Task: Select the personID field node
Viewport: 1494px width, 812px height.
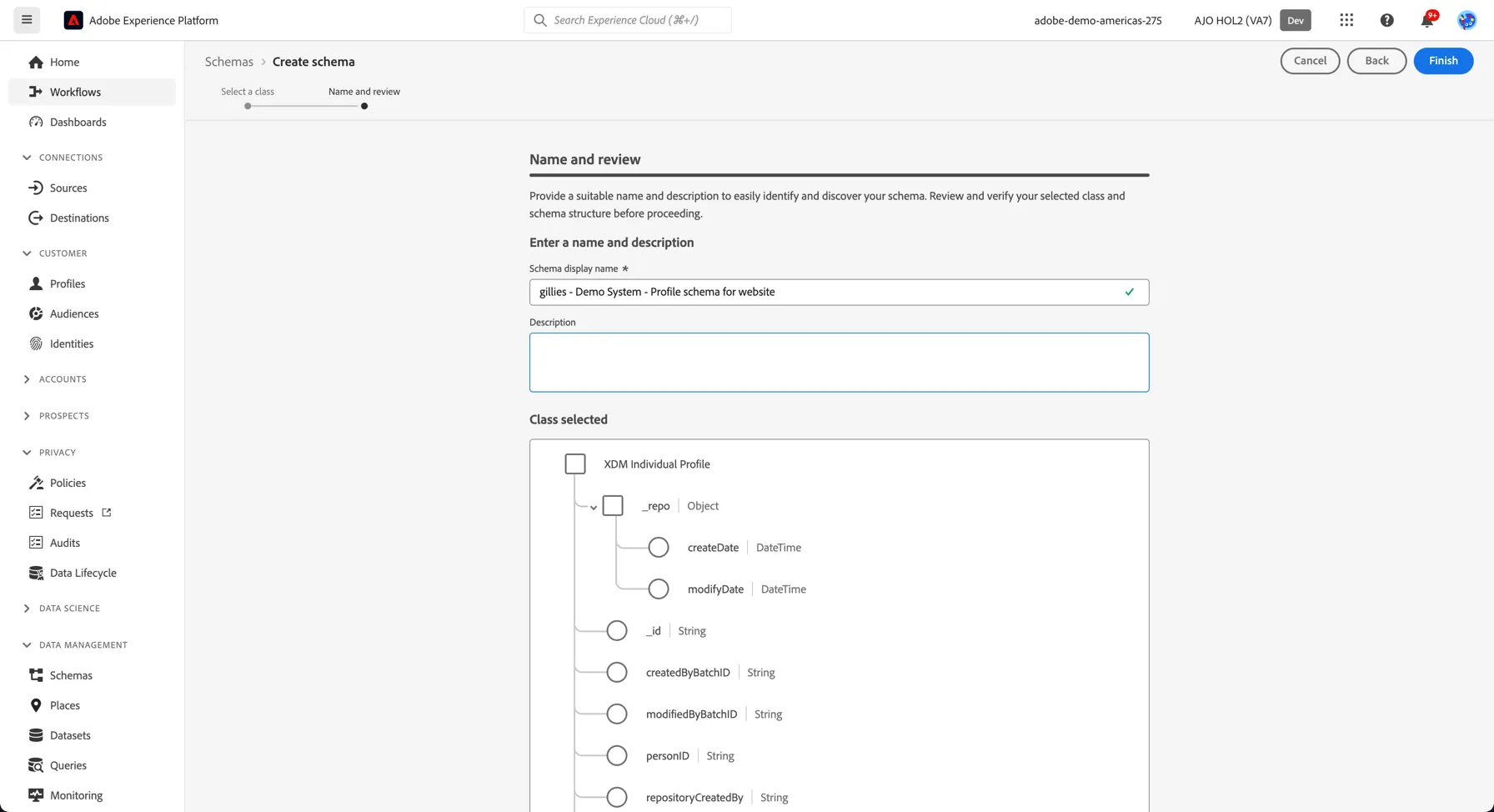Action: coord(617,756)
